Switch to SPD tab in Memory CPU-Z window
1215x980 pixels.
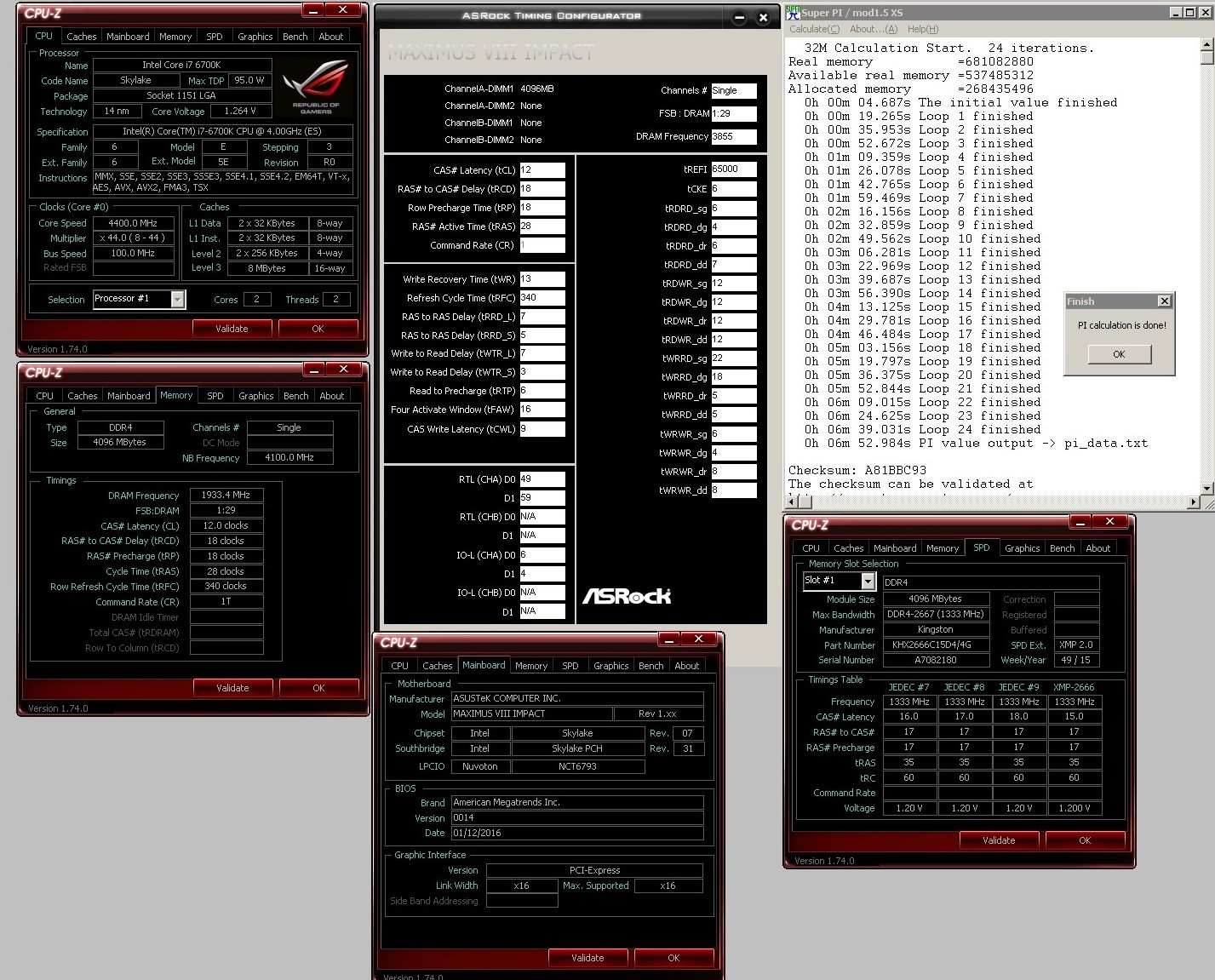coord(215,396)
